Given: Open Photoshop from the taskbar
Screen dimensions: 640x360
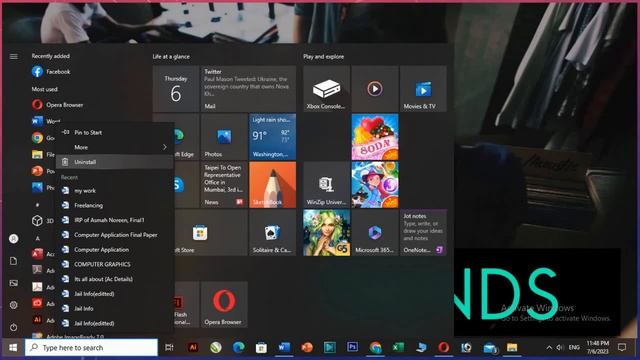Looking at the screenshot, I should click(x=352, y=347).
